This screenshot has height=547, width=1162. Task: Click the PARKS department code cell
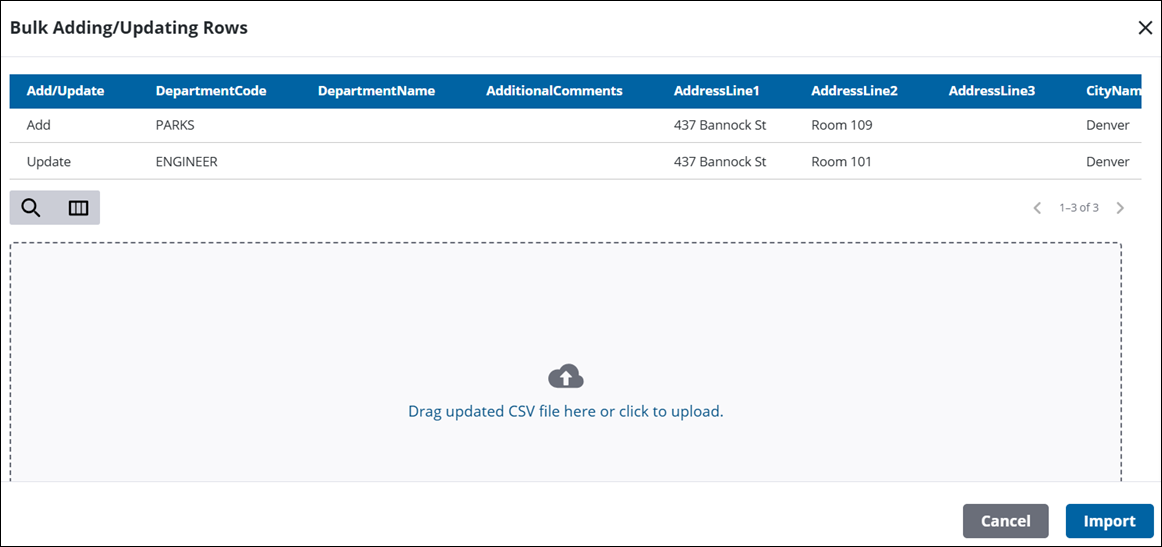pyautogui.click(x=175, y=125)
